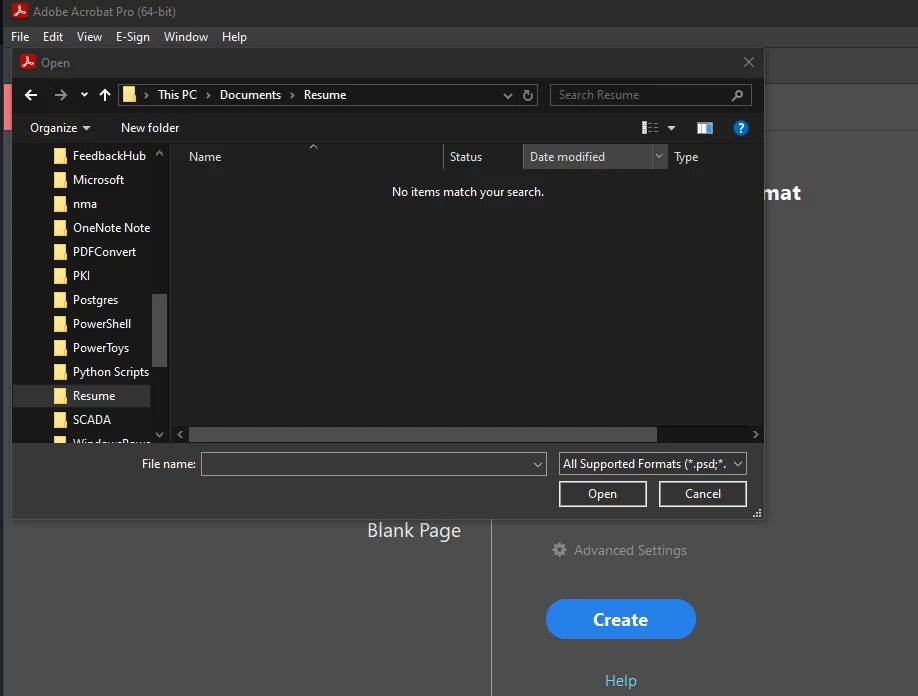Image resolution: width=918 pixels, height=696 pixels.
Task: Click the SCADA folder icon
Action: click(x=60, y=420)
